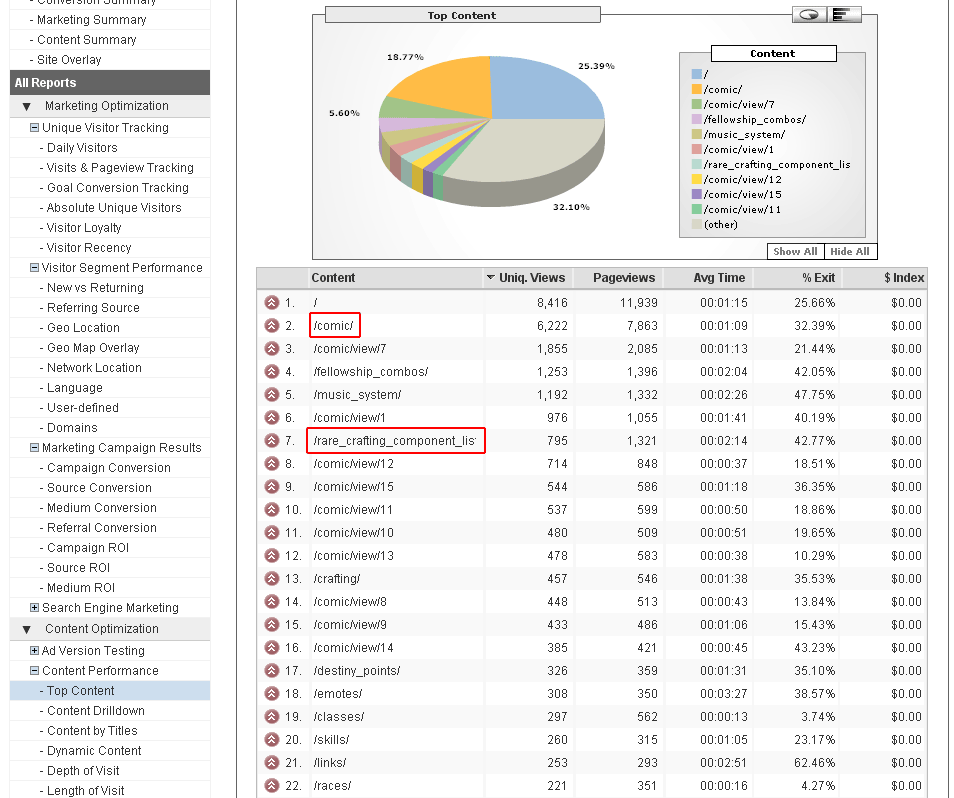The image size is (954, 798).
Task: Collapse Content Performance group
Action: [x=35, y=671]
